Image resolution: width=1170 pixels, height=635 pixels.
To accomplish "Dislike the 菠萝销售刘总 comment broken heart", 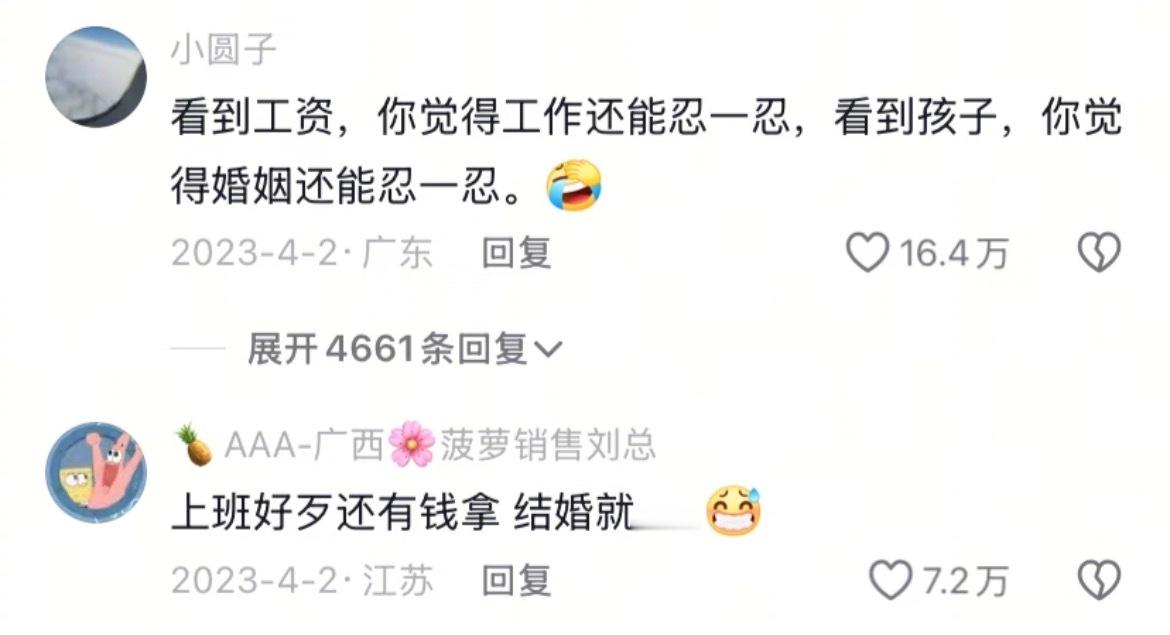I will pyautogui.click(x=1099, y=580).
